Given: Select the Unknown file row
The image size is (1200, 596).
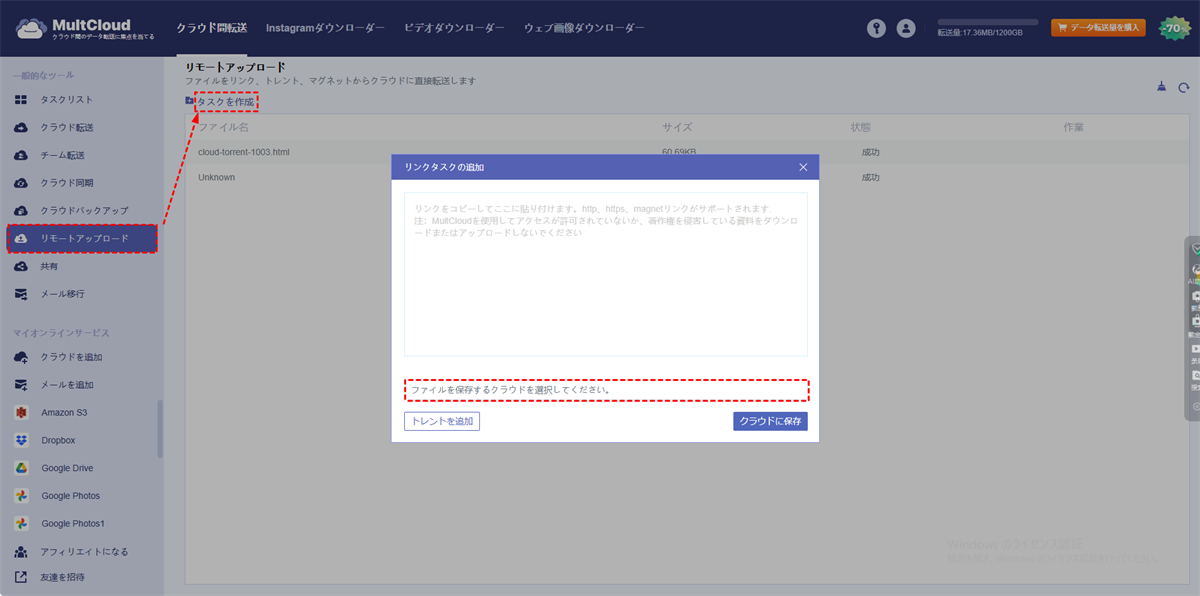Looking at the screenshot, I should click(689, 177).
